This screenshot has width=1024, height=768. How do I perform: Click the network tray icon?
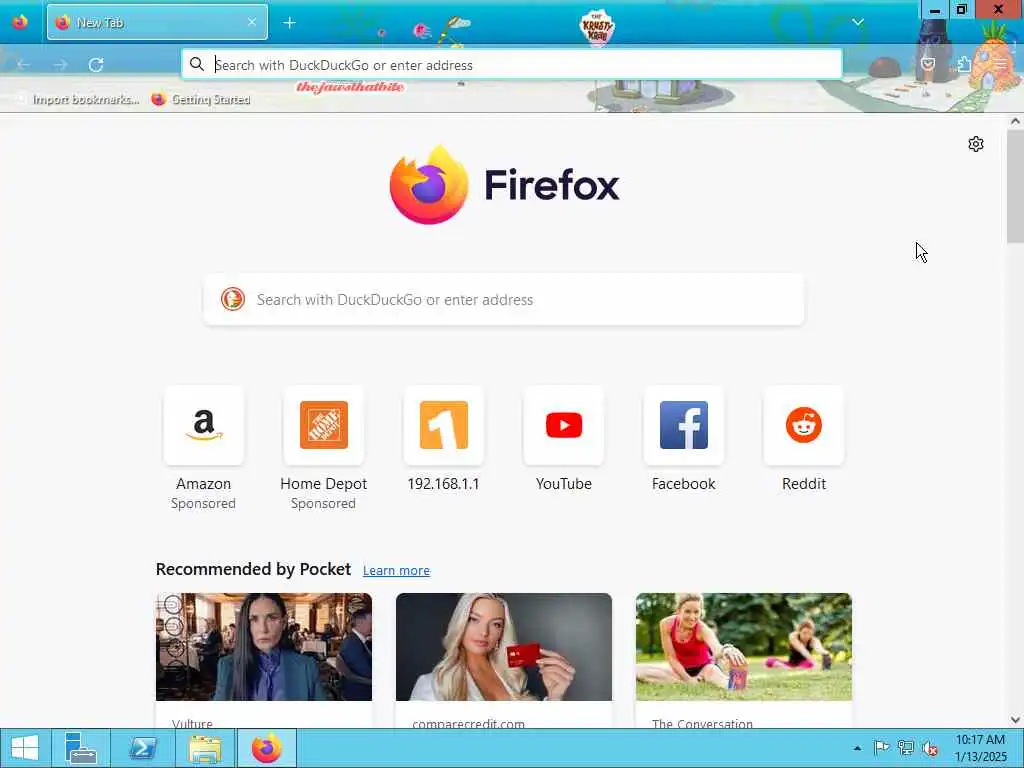click(x=906, y=748)
